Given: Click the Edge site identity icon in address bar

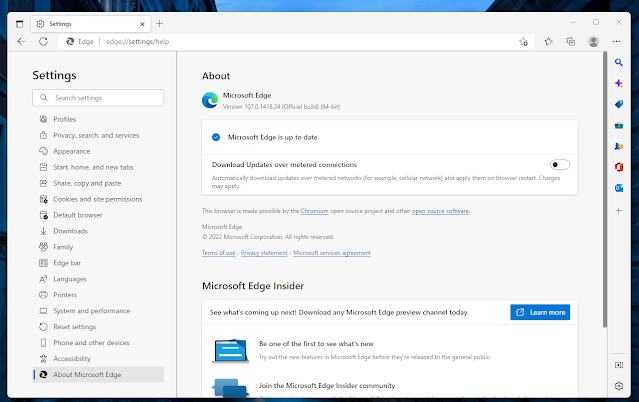Looking at the screenshot, I should point(71,41).
